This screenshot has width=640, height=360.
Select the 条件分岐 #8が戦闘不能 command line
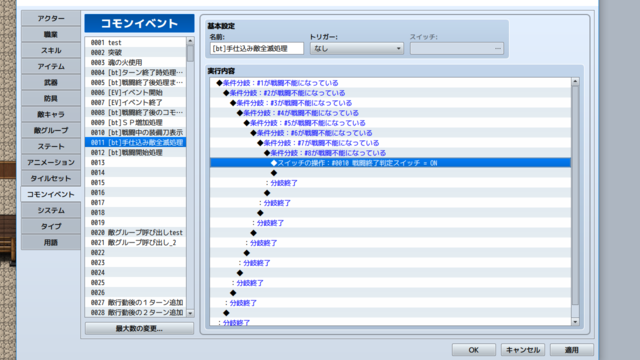(391, 153)
